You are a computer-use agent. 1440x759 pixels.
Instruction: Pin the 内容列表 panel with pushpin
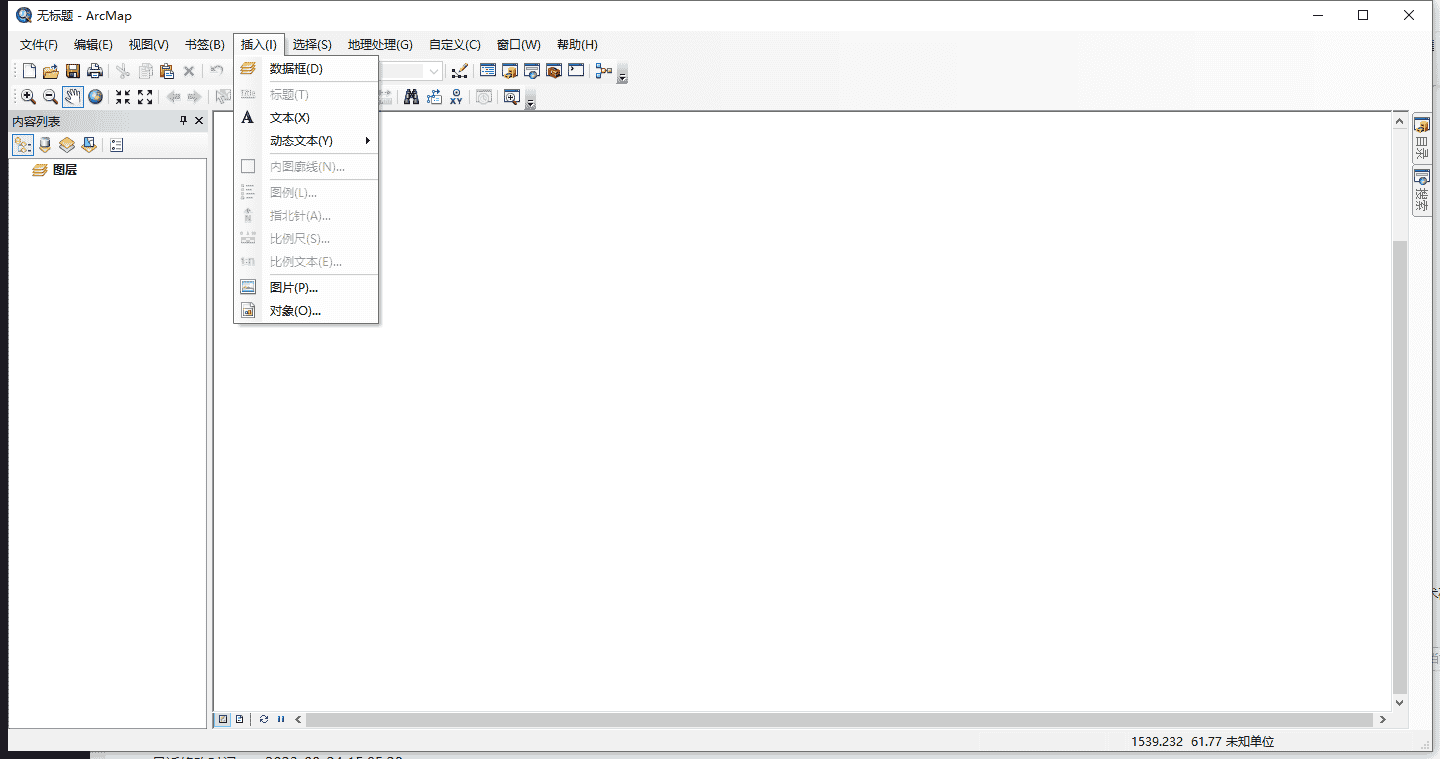click(x=183, y=121)
